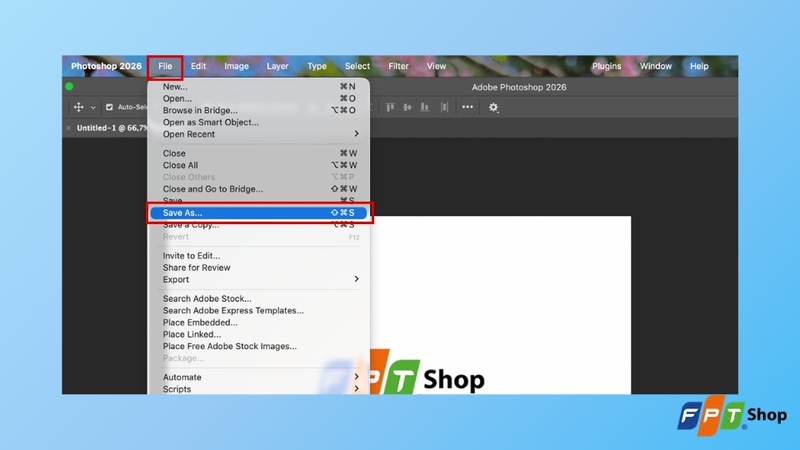Open the Filter menu
The height and width of the screenshot is (450, 800).
pos(398,66)
